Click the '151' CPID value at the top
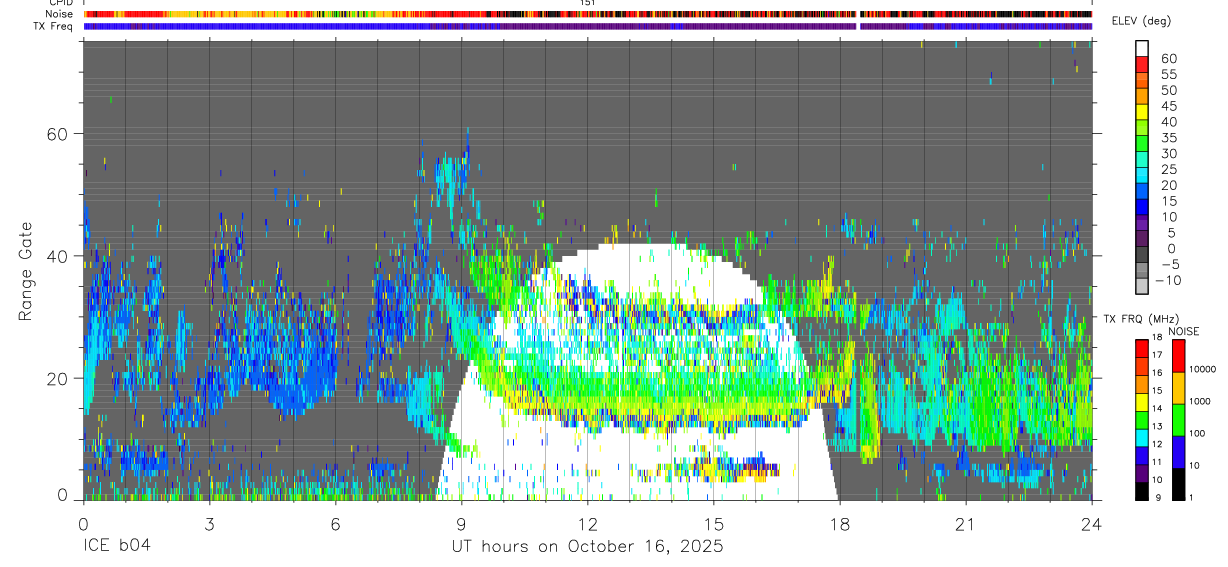Viewport: 1228px width, 567px height. (587, 3)
